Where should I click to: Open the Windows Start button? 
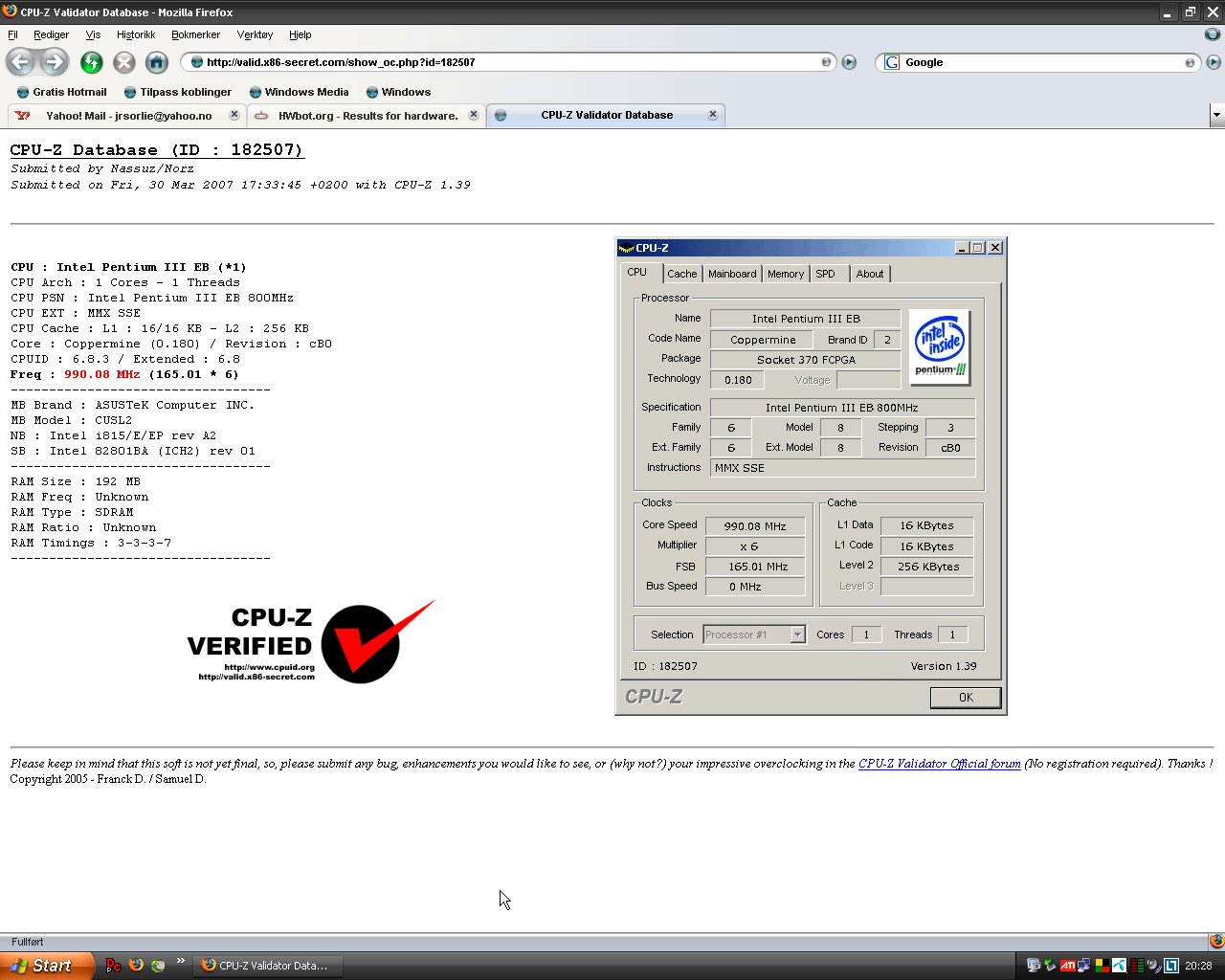[47, 966]
